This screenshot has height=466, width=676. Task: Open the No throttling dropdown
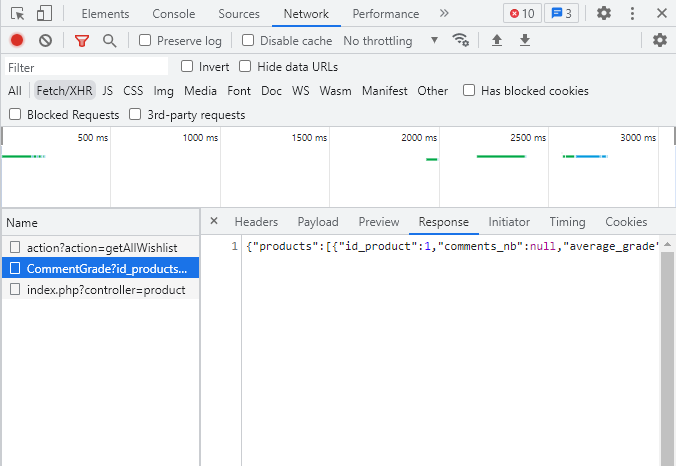click(390, 41)
